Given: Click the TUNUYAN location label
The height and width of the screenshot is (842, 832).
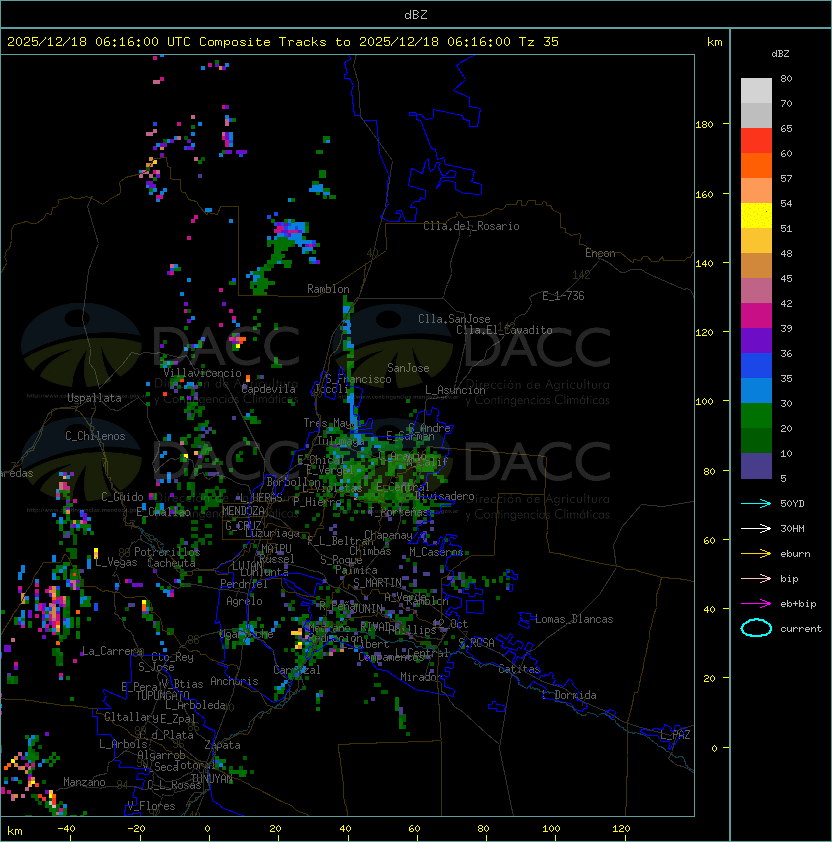Looking at the screenshot, I should pyautogui.click(x=212, y=779).
